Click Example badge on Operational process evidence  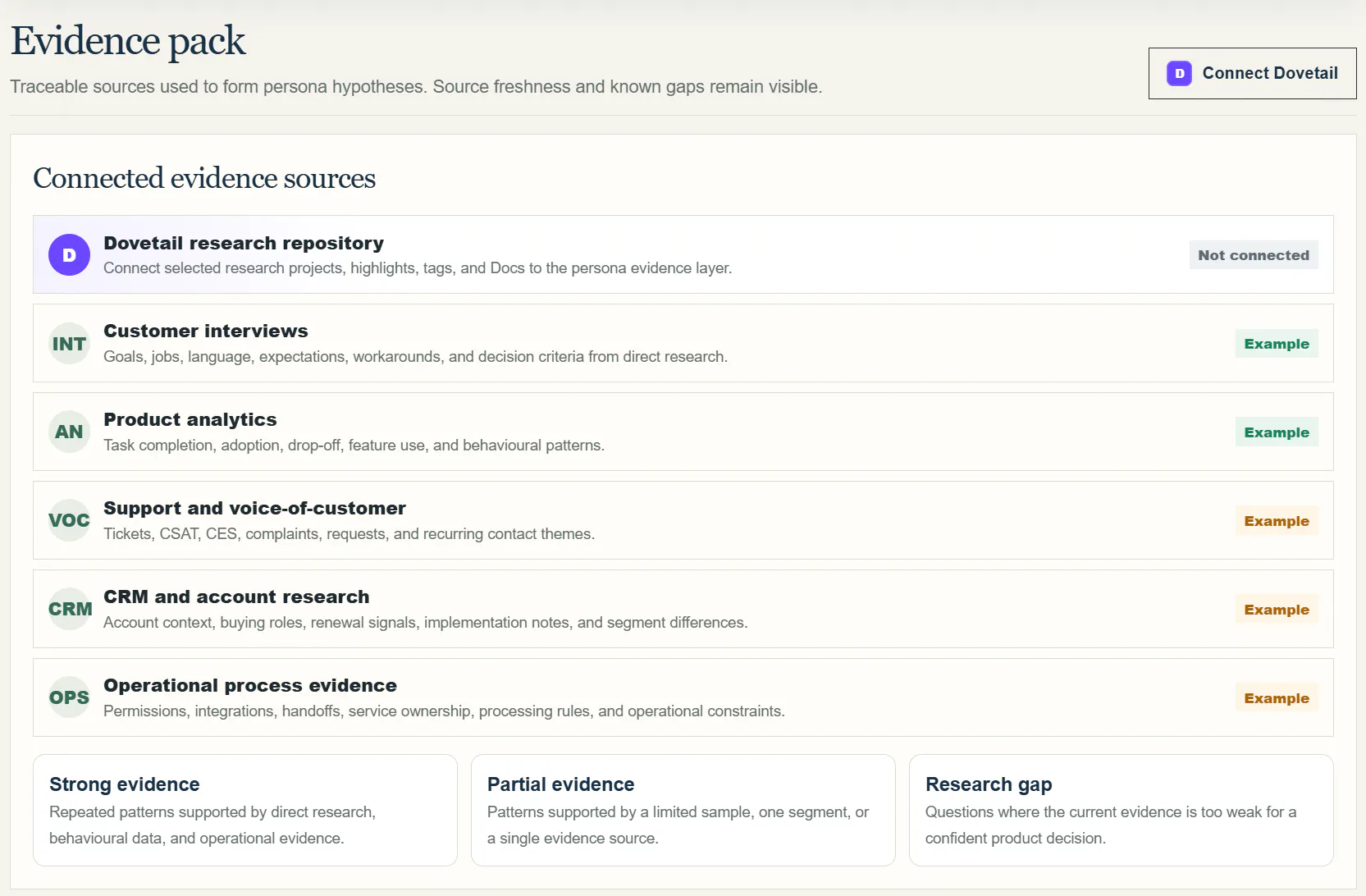point(1277,697)
